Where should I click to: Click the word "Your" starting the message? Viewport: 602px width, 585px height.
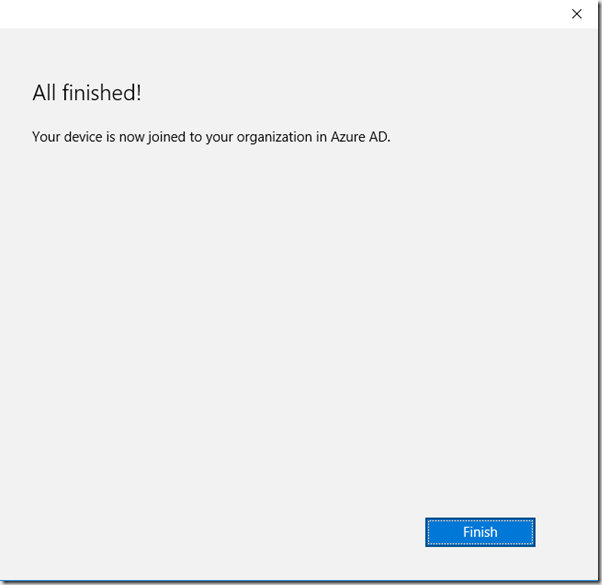[46, 137]
